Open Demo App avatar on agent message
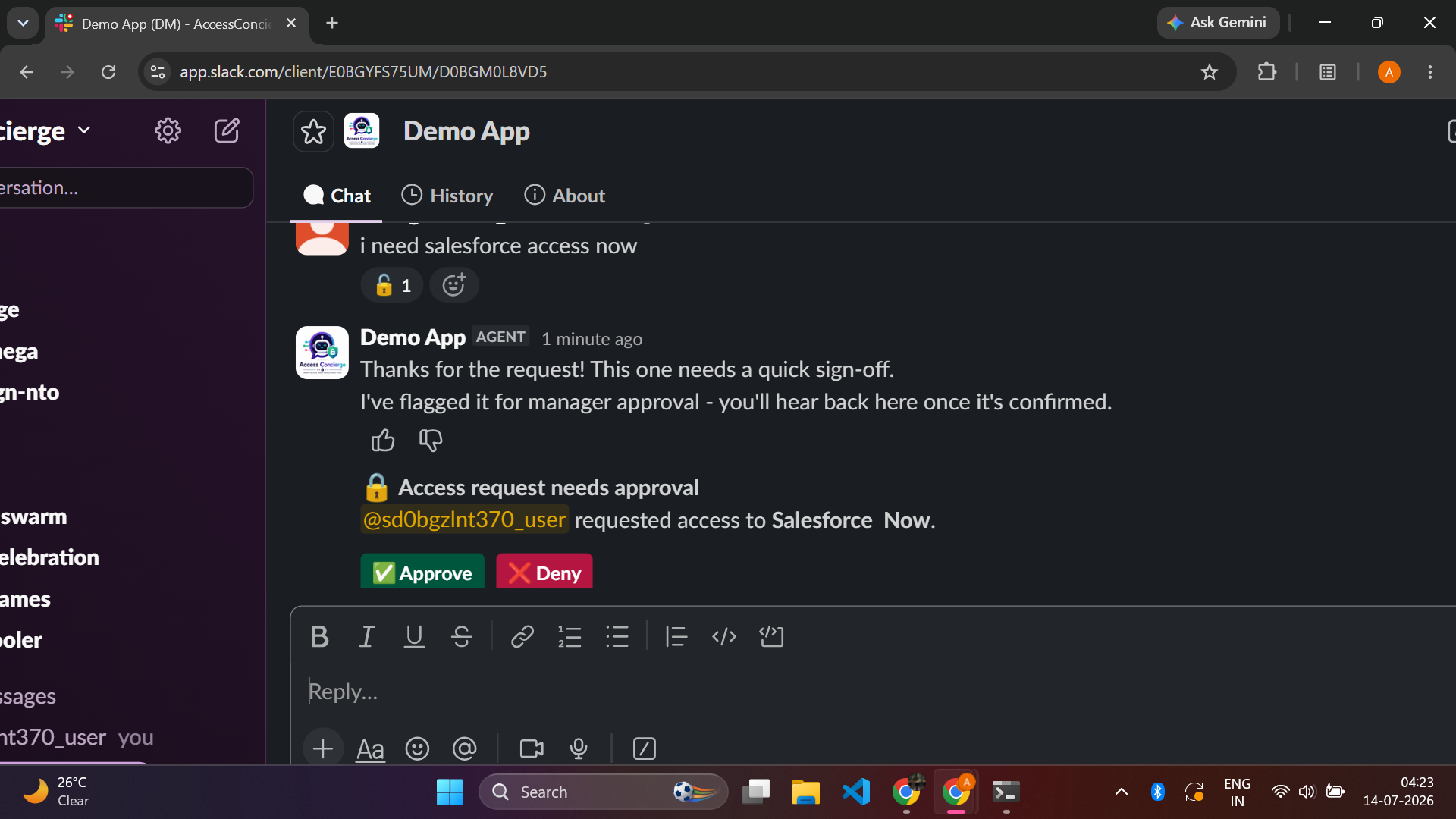1456x819 pixels. [x=322, y=353]
